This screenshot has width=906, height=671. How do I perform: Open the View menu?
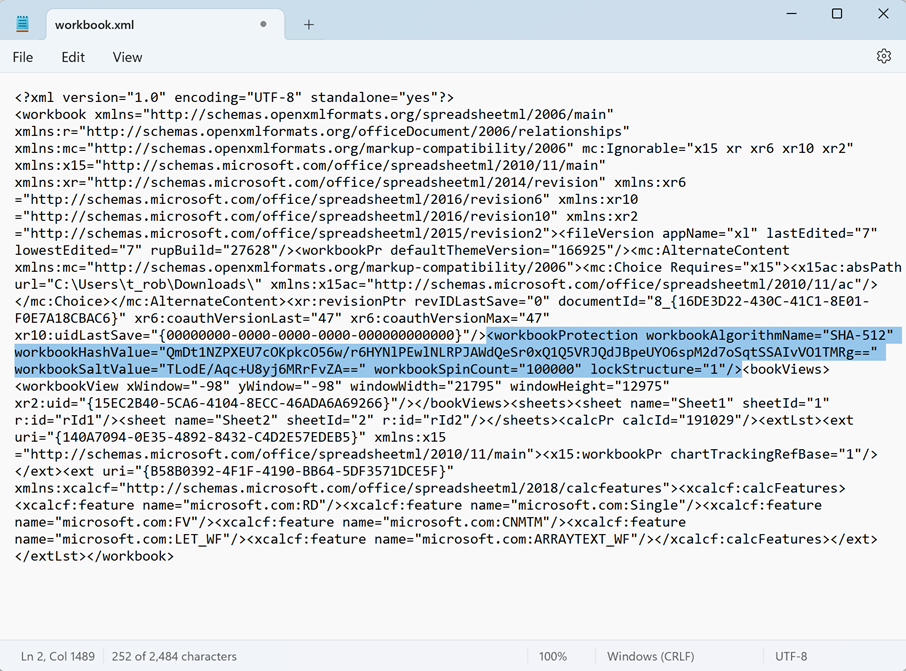[x=127, y=57]
